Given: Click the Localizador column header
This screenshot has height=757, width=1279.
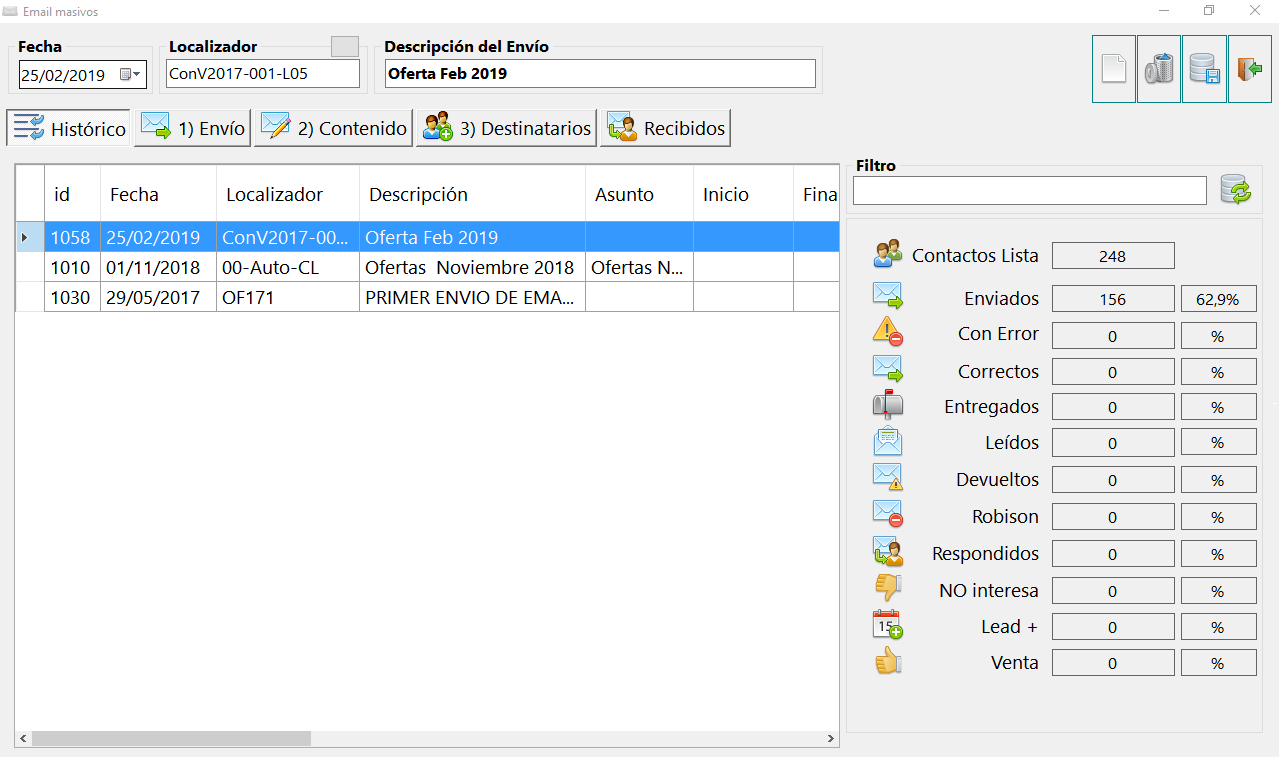Looking at the screenshot, I should click(288, 194).
